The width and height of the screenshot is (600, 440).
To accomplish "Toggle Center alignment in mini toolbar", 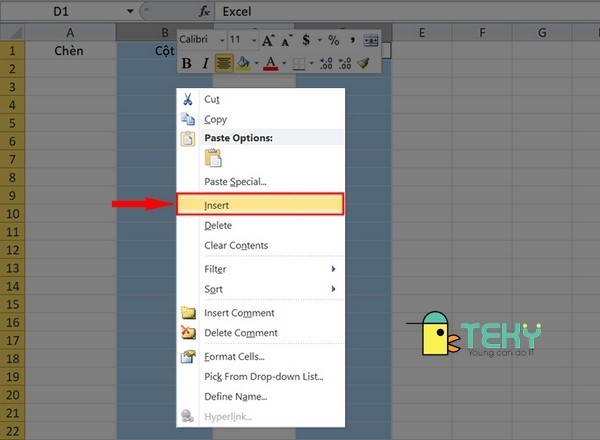I will point(224,63).
